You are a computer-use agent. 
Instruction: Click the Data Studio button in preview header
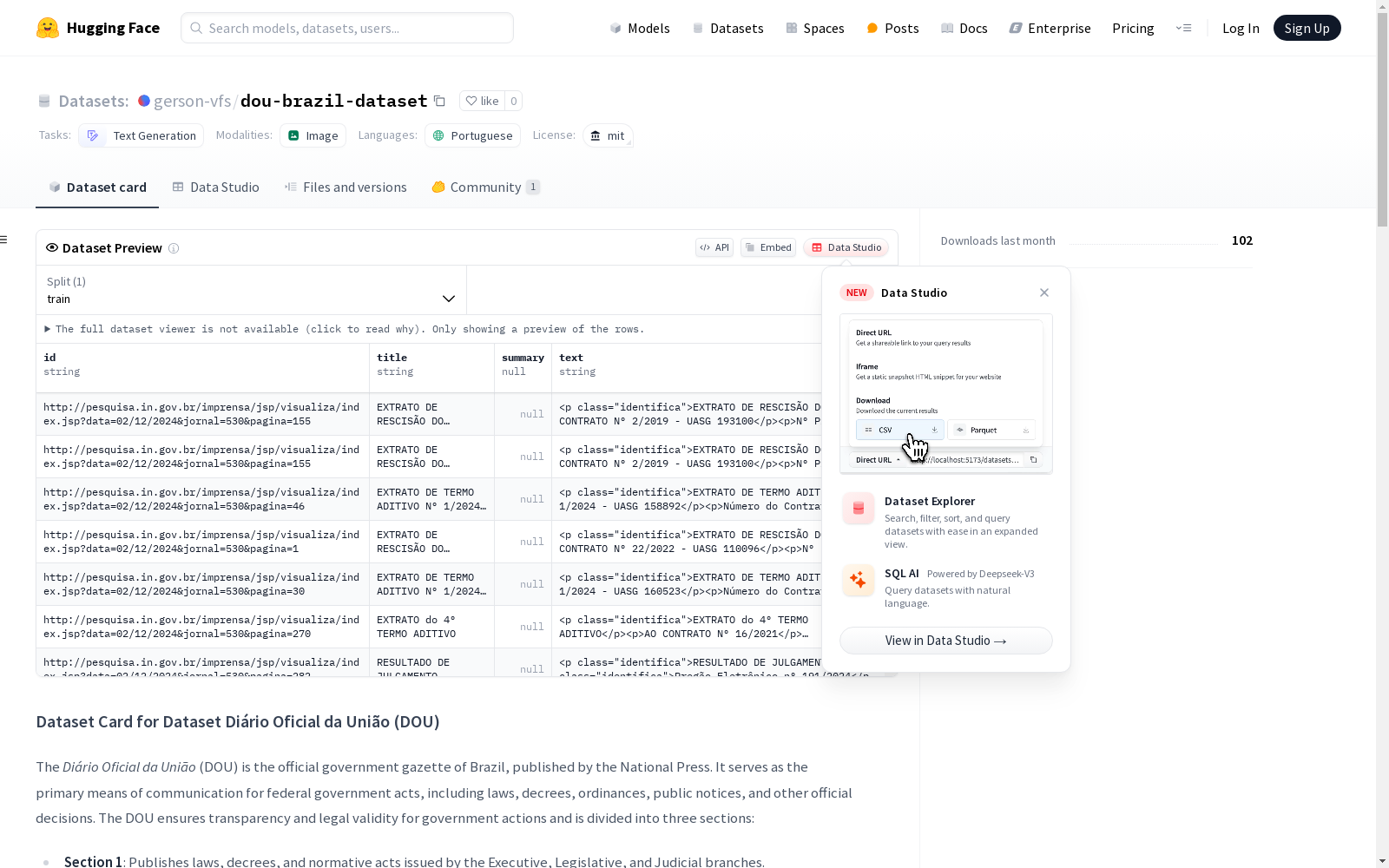pos(846,247)
